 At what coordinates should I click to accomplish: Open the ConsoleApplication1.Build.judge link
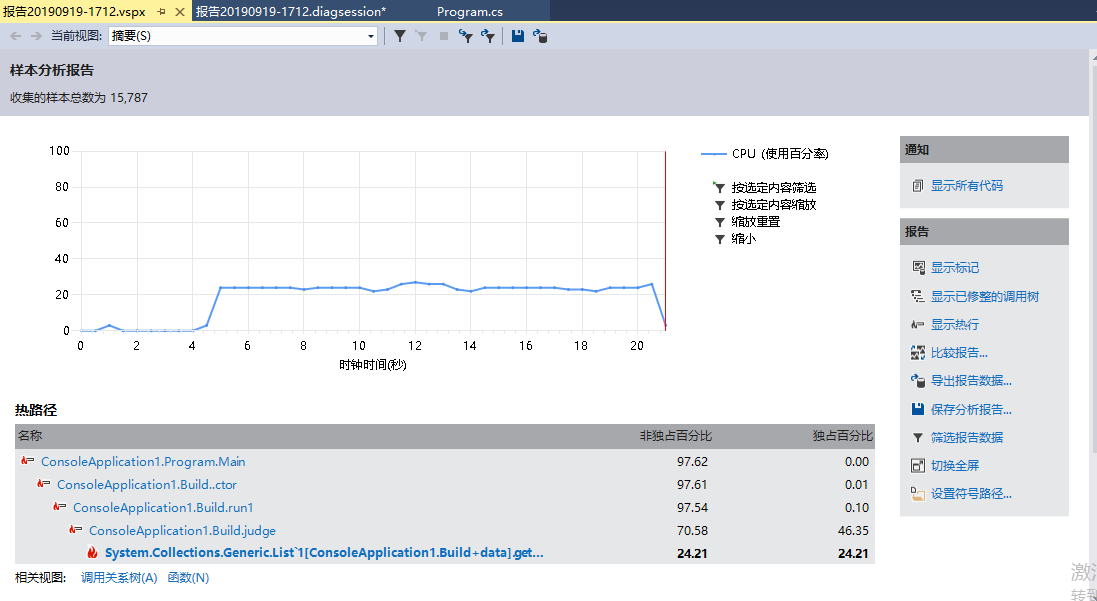(183, 530)
